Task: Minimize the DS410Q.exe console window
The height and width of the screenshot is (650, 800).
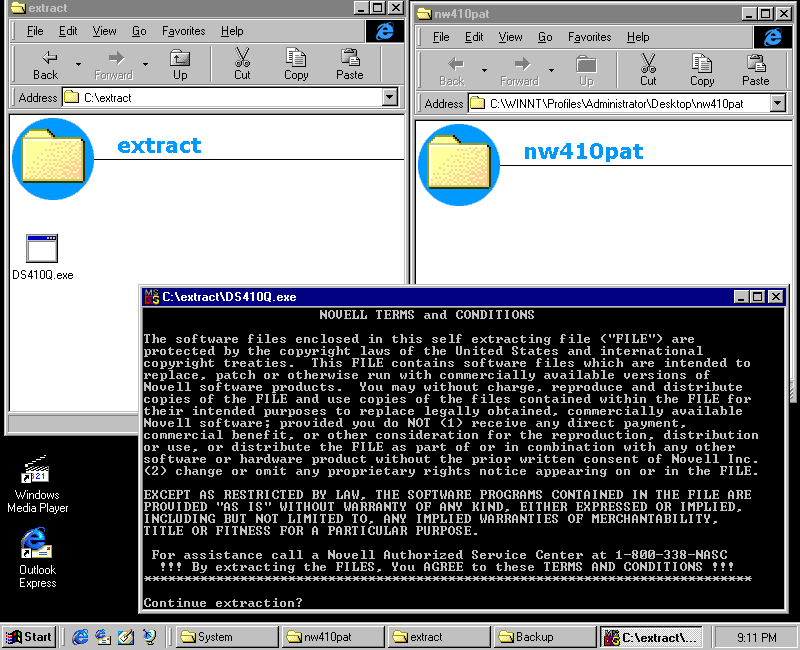Action: click(741, 296)
